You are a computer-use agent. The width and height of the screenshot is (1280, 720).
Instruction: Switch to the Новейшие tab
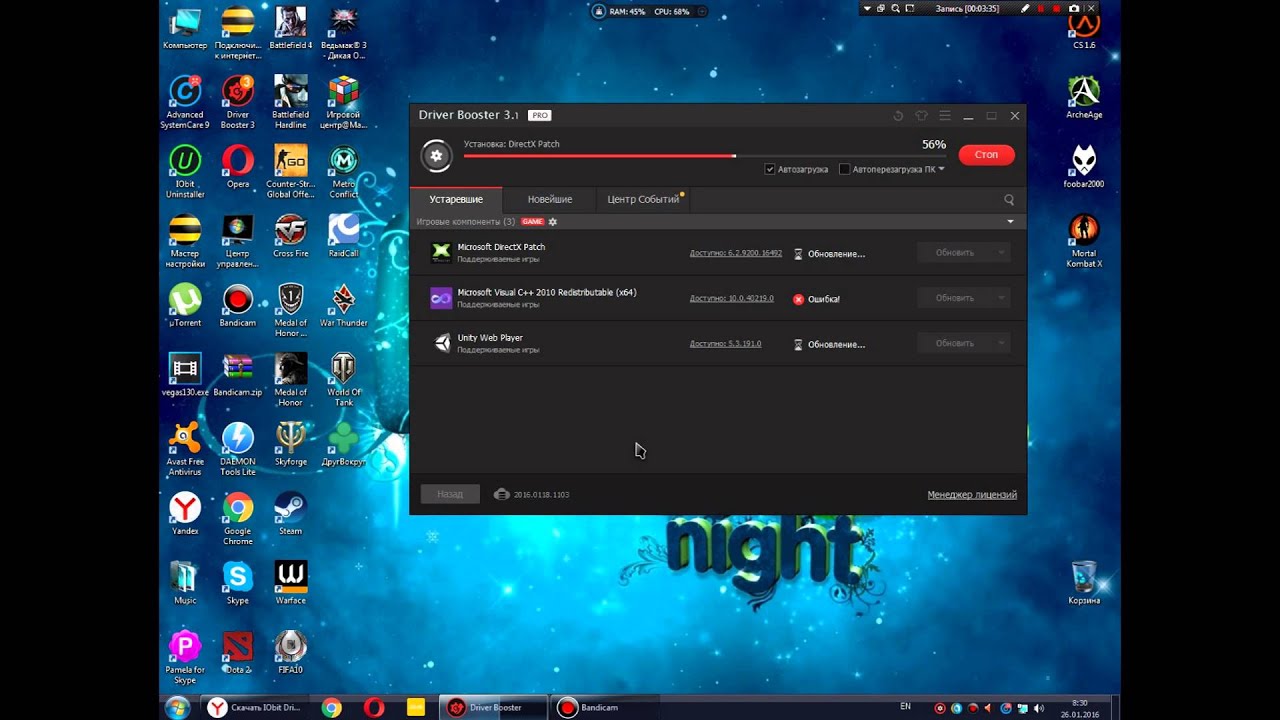point(550,199)
